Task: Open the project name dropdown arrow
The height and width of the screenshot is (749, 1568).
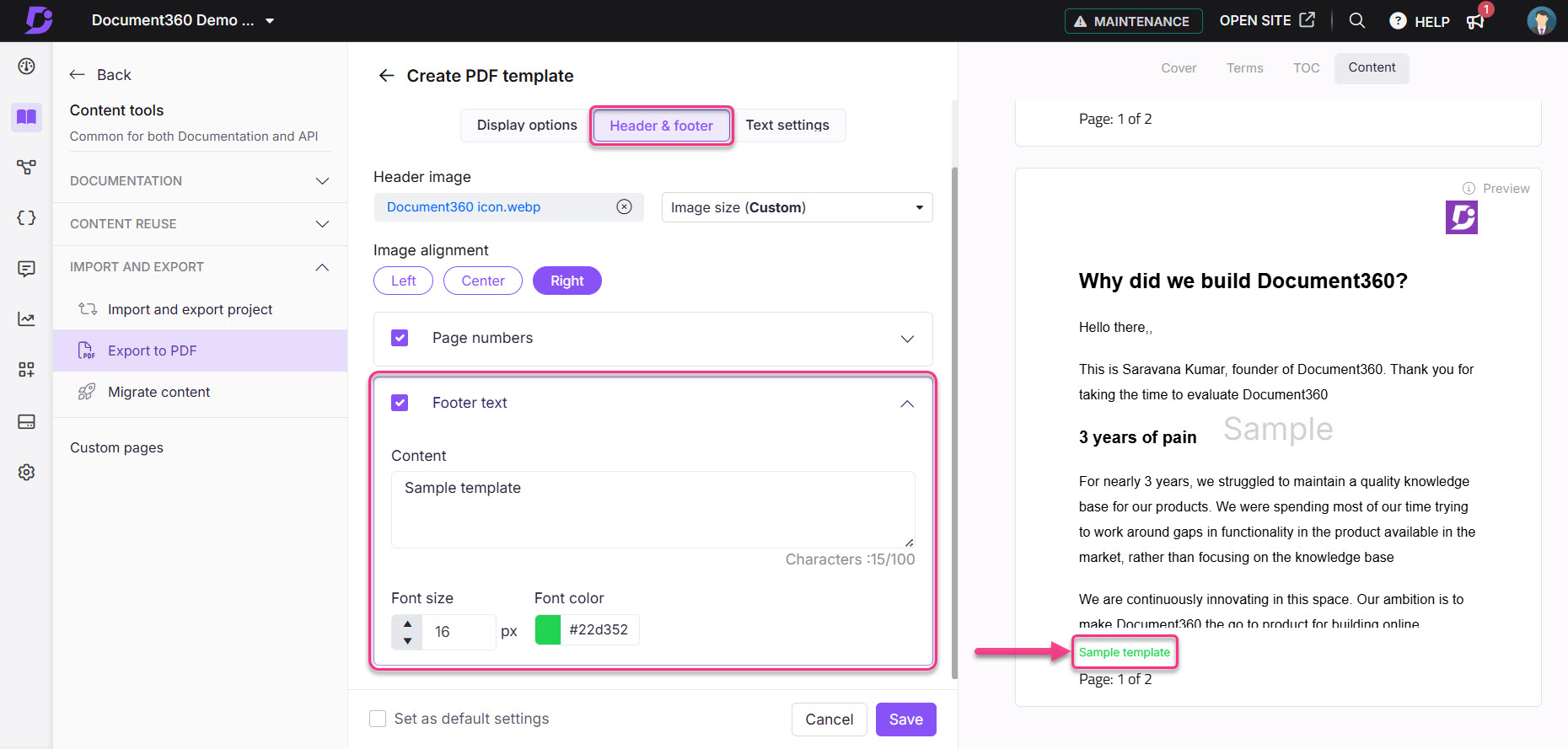Action: click(x=270, y=21)
